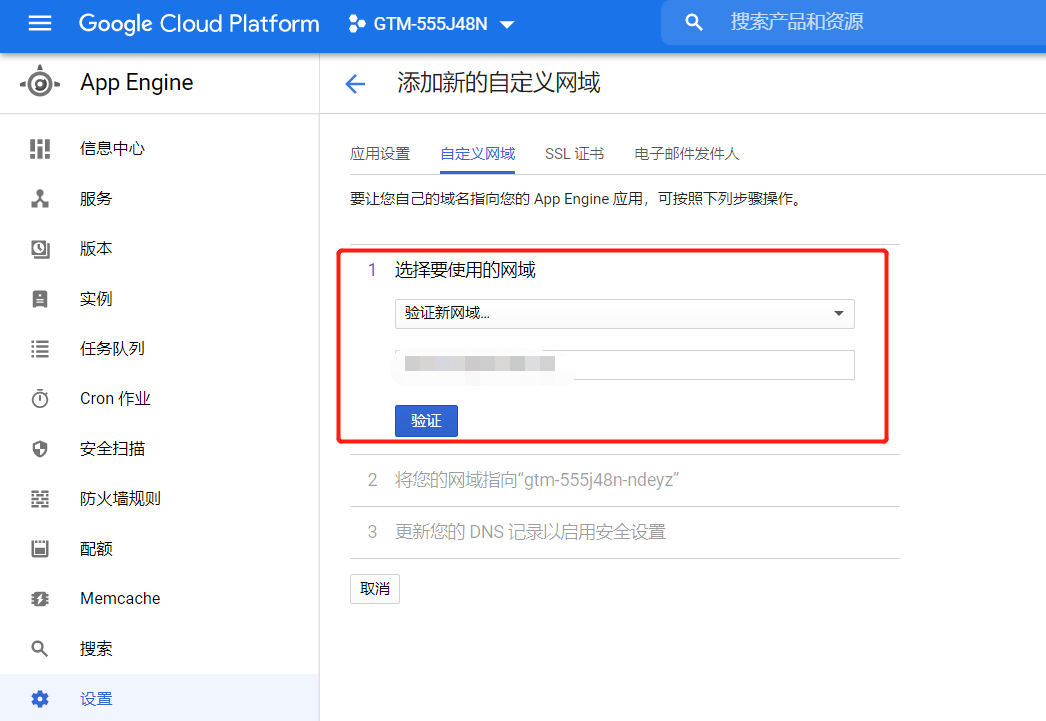The image size is (1046, 721).
Task: Open the GTM-555J48N project selector dropdown
Action: (x=431, y=24)
